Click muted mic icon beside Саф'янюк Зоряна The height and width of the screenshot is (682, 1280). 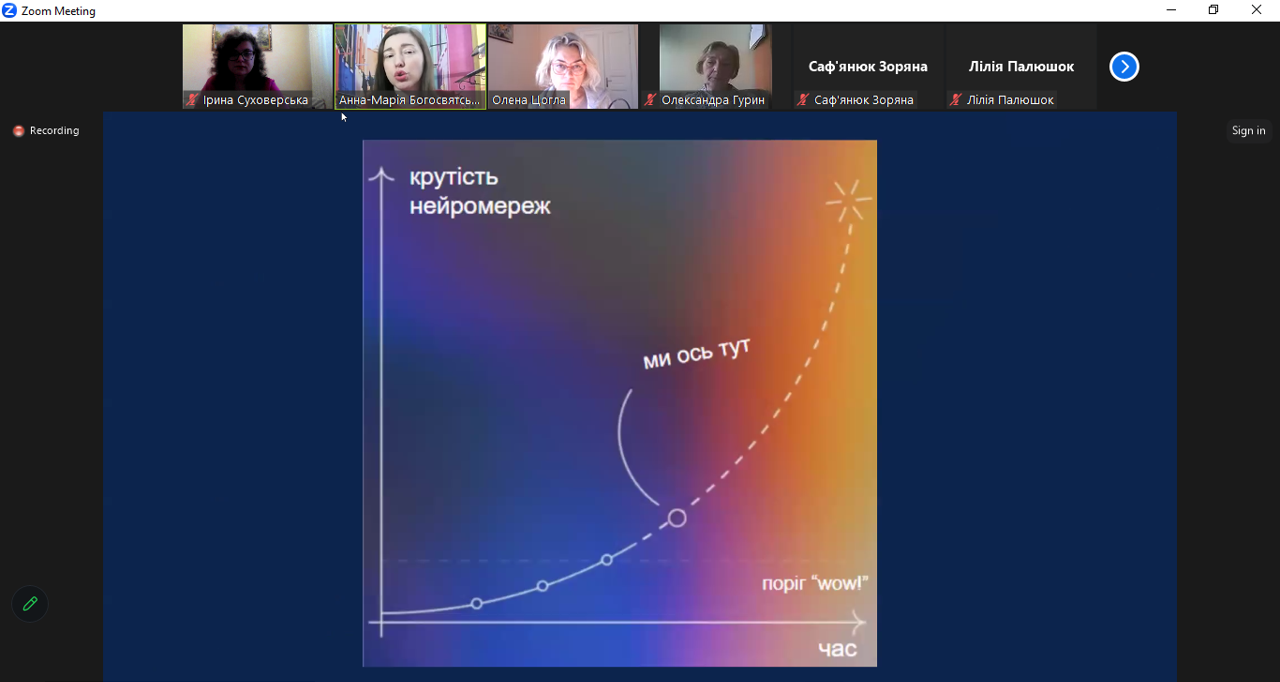(803, 100)
